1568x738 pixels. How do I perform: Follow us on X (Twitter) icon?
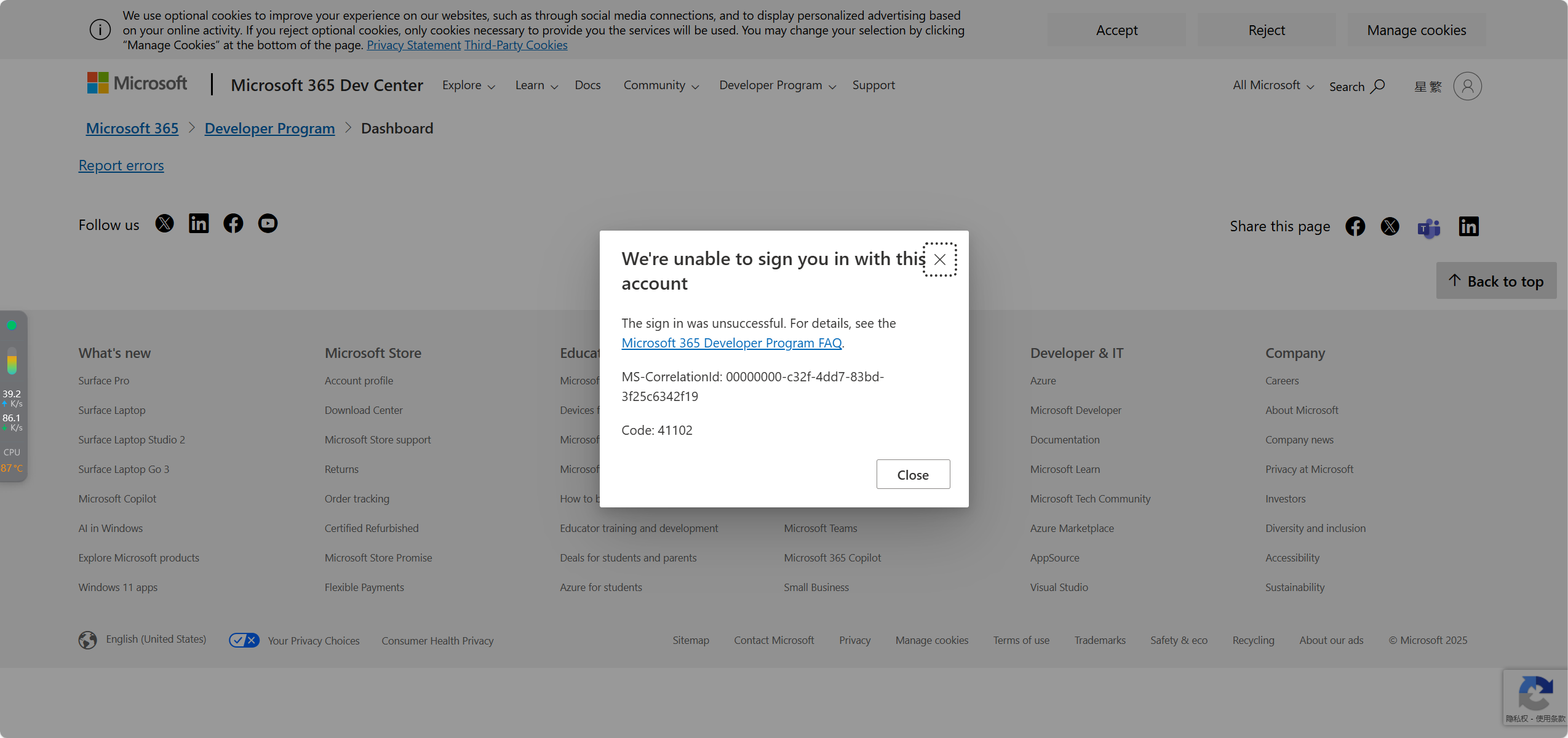click(x=164, y=223)
